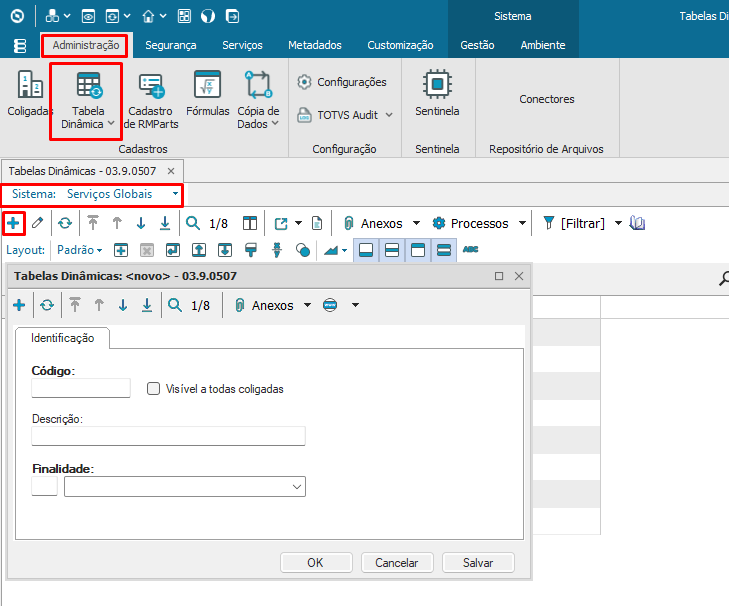729x606 pixels.
Task: Enable Visível a todas coligadas checkbox
Action: 154,389
